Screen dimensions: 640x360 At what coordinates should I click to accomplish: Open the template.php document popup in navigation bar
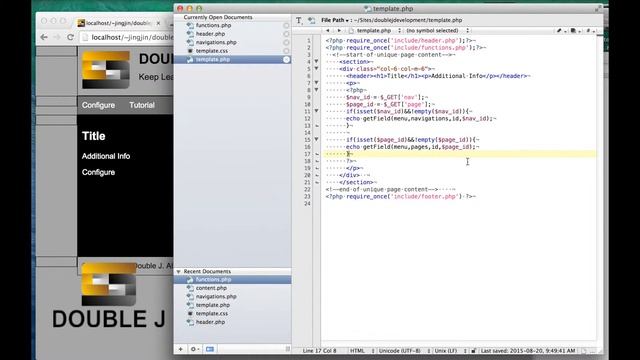[x=375, y=31]
